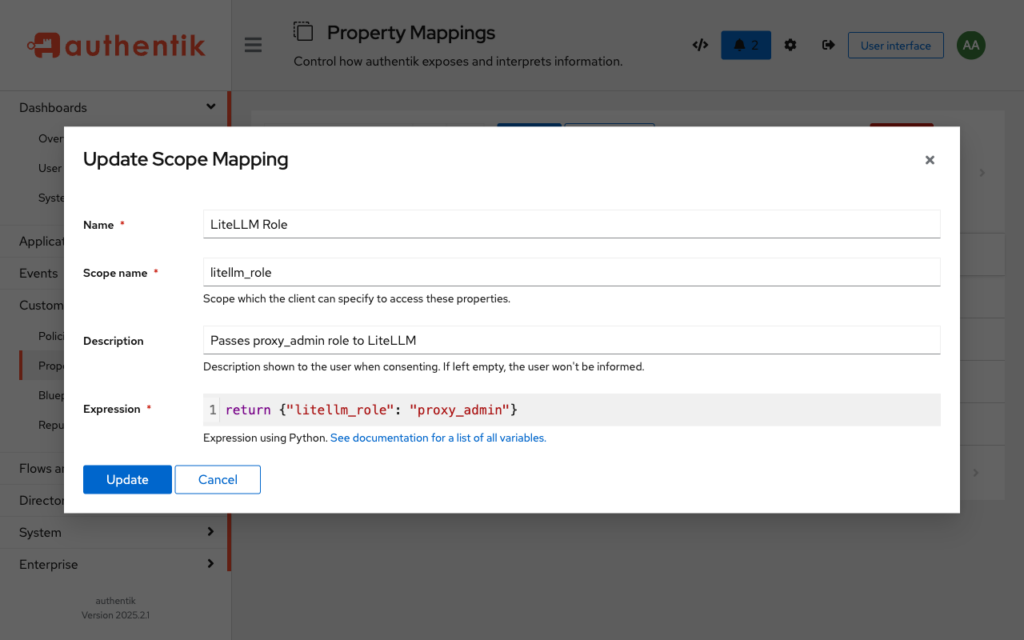Open notifications bell showing 2
The width and height of the screenshot is (1024, 640).
pyautogui.click(x=746, y=45)
